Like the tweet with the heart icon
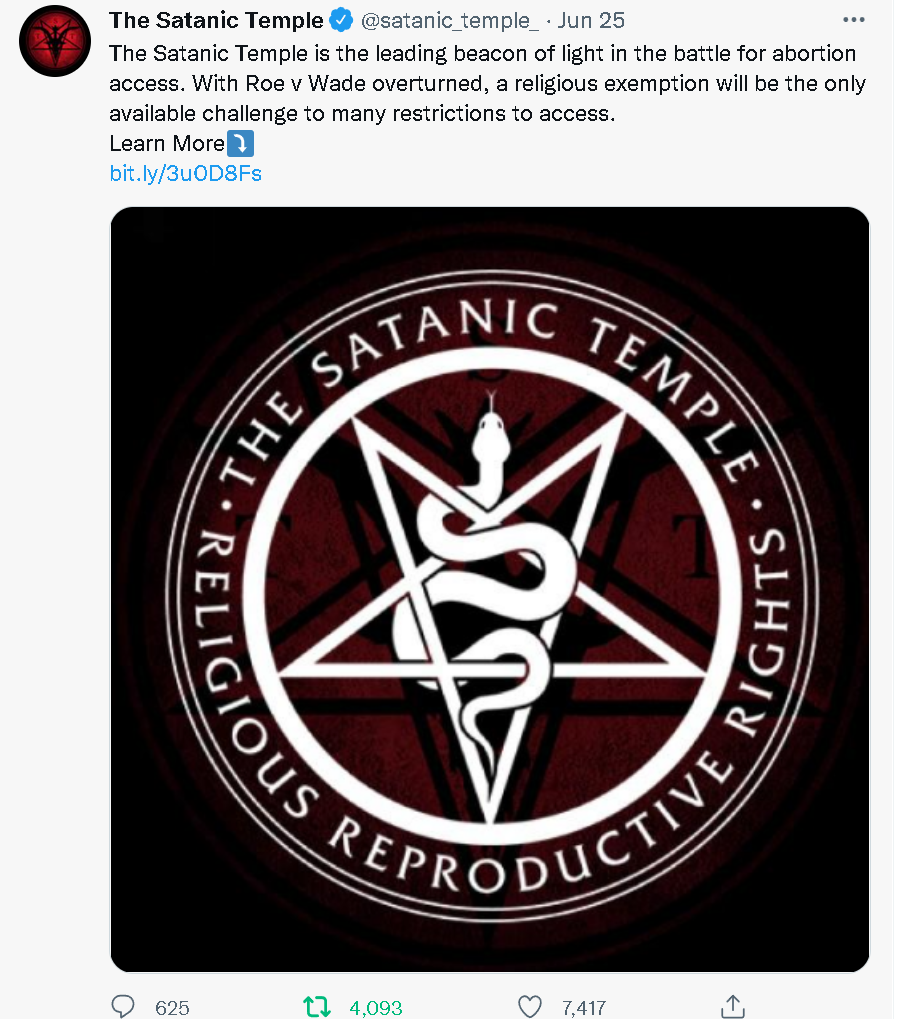Image resolution: width=901 pixels, height=1019 pixels. coord(529,1005)
